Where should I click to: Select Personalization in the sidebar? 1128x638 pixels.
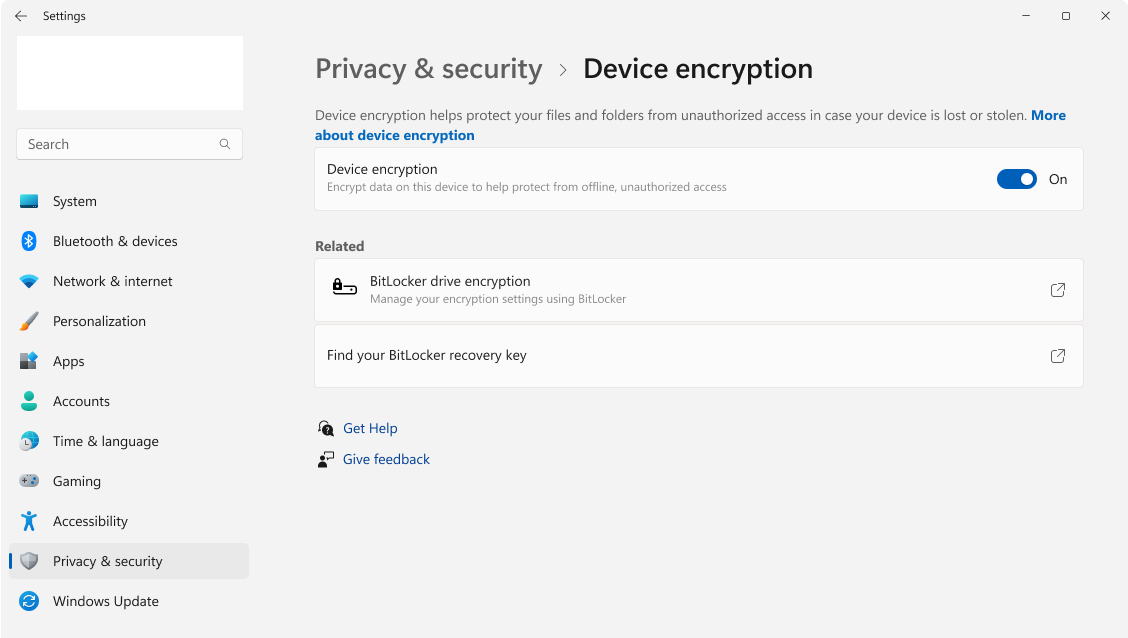[129, 322]
